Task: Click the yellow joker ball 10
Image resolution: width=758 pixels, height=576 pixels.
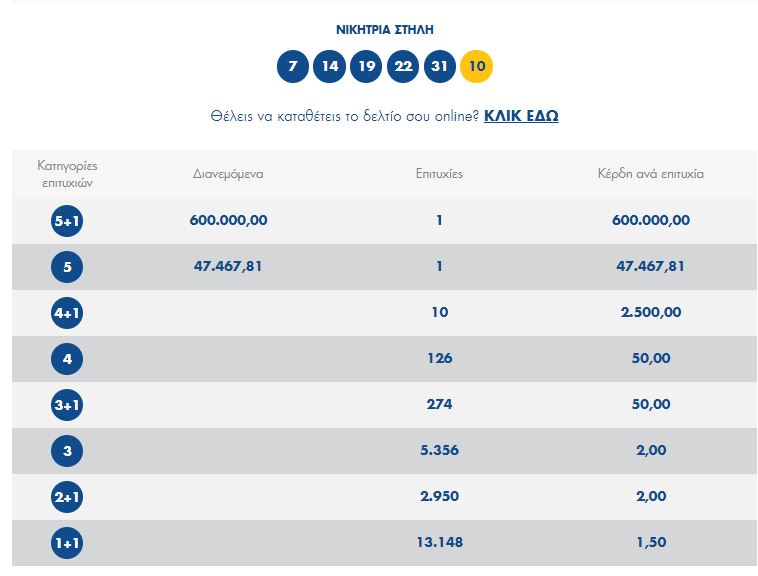Action: point(477,67)
